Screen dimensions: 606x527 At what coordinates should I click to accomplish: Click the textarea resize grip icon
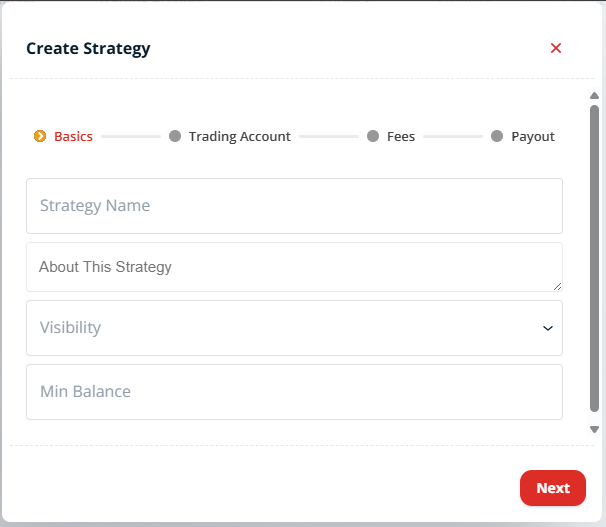pyautogui.click(x=557, y=286)
